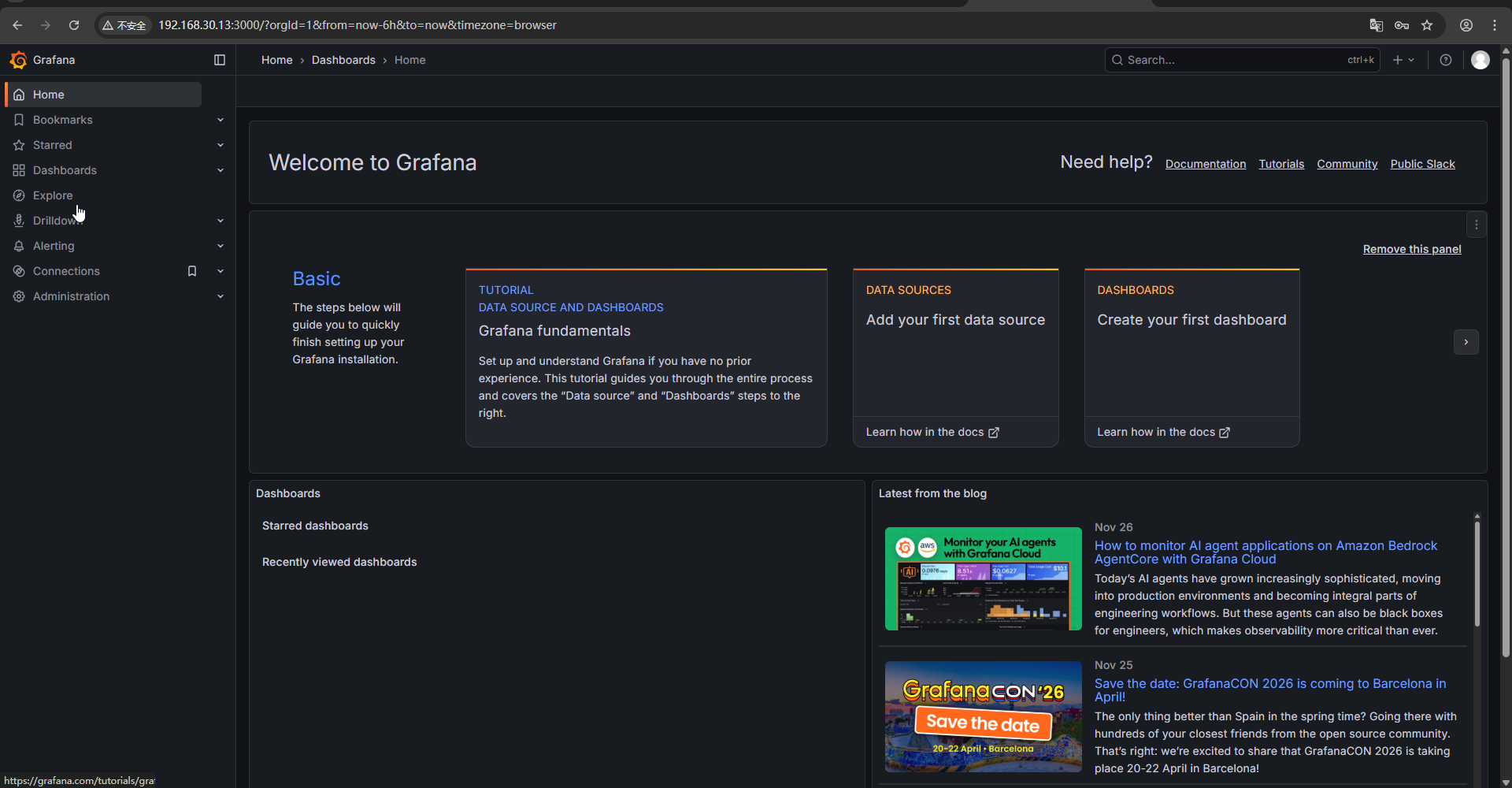The width and height of the screenshot is (1512, 788).
Task: Open Explore from the sidebar
Action: tap(53, 195)
